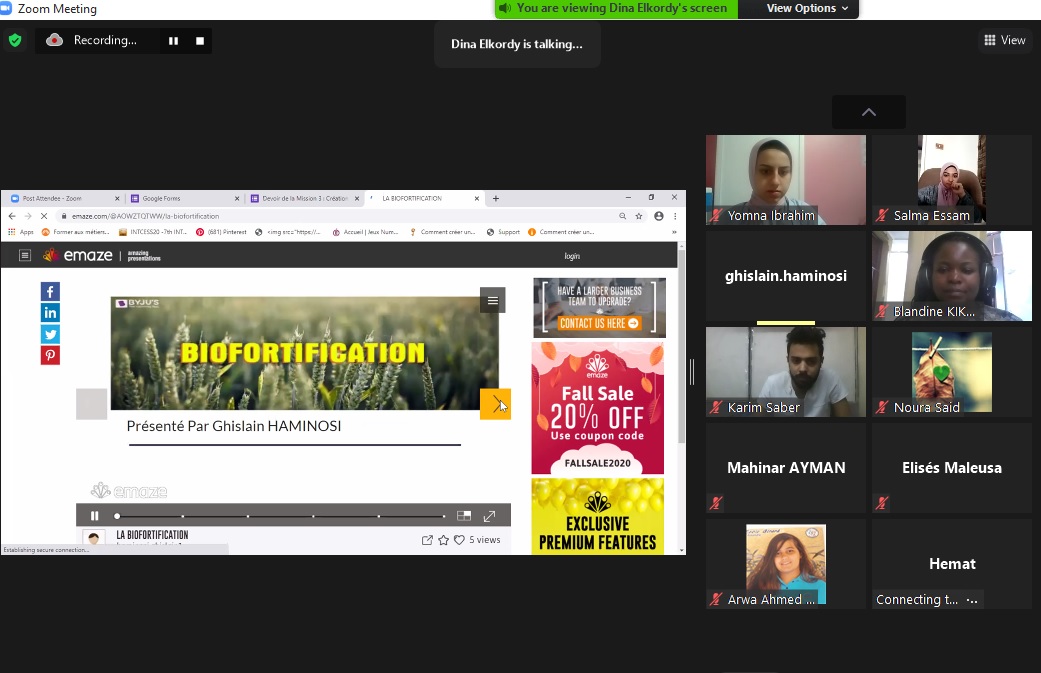Click the presentation progress slider track
Image resolution: width=1041 pixels, height=673 pixels.
[x=280, y=516]
